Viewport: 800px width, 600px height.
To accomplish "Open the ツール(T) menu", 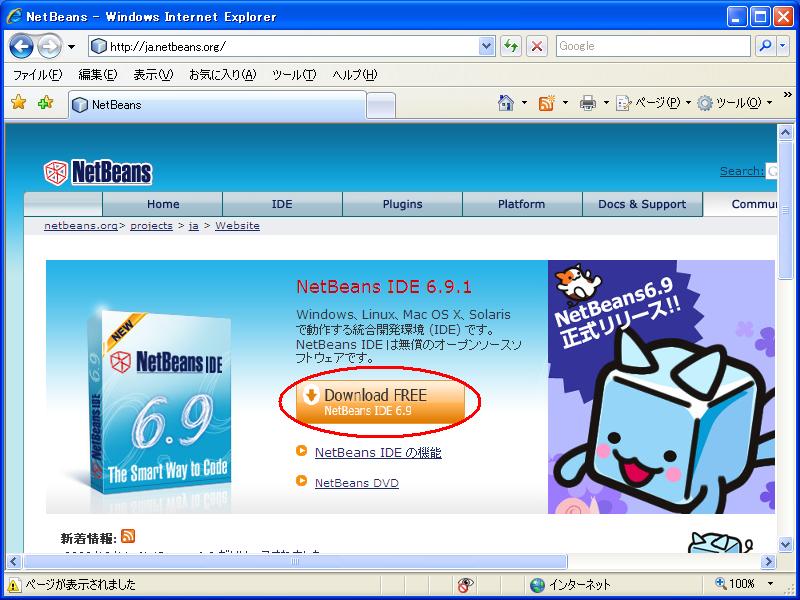I will [294, 75].
